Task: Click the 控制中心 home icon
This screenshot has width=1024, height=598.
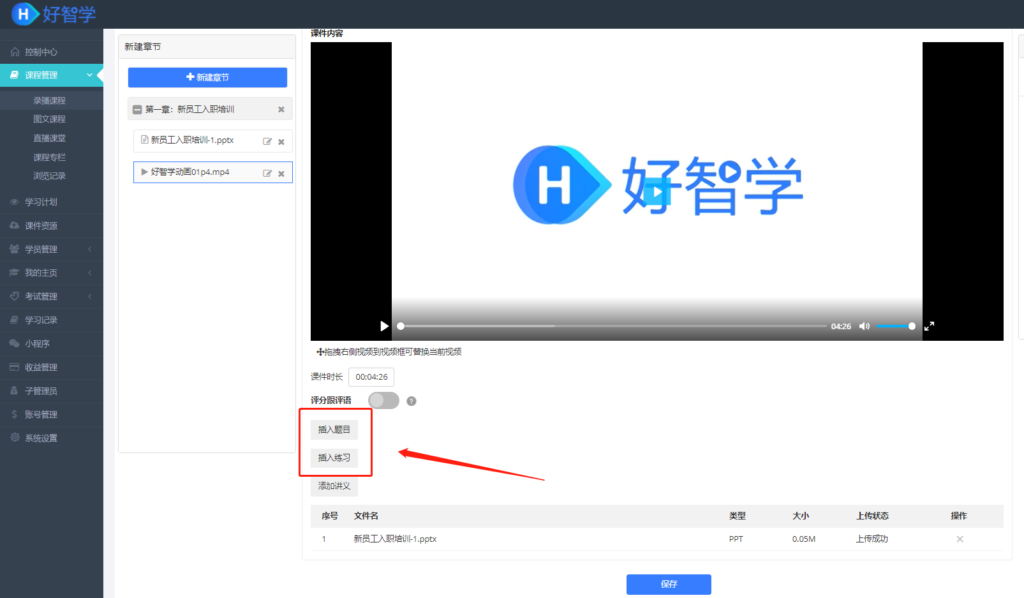Action: click(14, 52)
